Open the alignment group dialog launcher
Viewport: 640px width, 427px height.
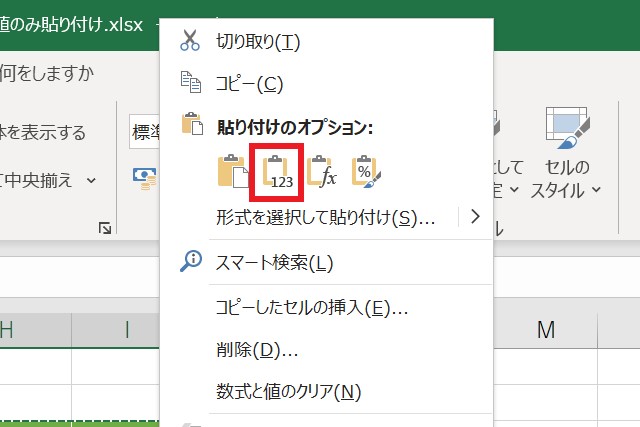tap(105, 228)
